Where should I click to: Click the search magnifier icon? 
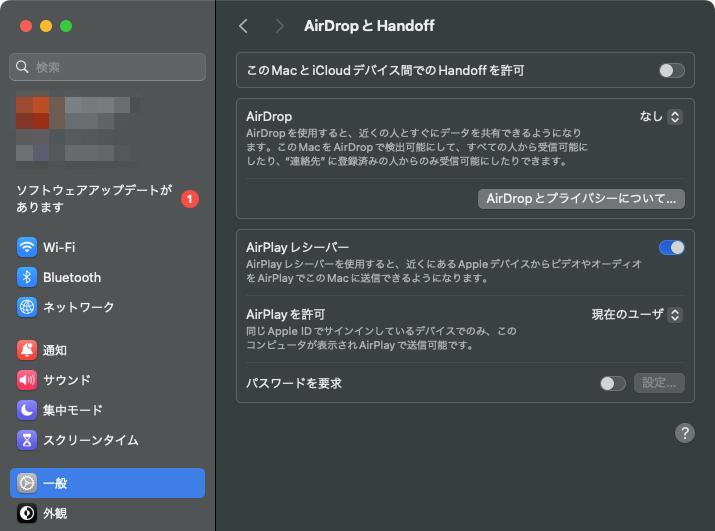coord(22,67)
